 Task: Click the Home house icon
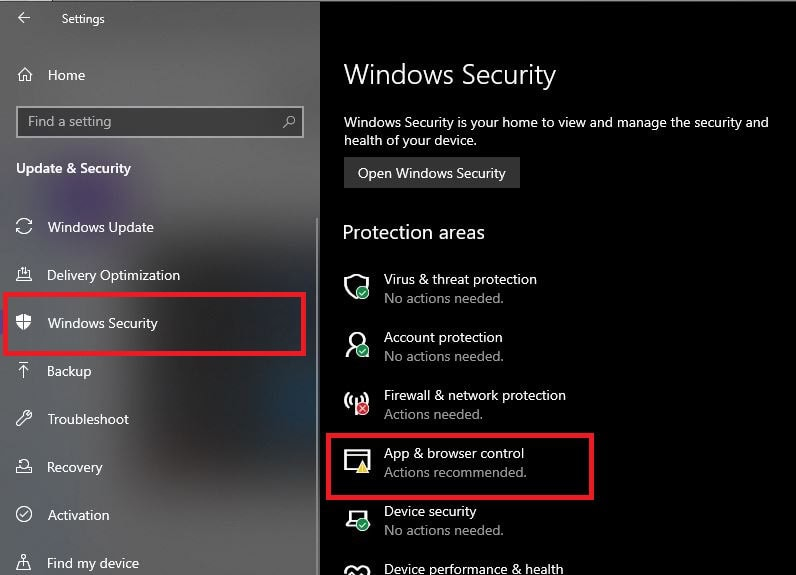[x=26, y=75]
